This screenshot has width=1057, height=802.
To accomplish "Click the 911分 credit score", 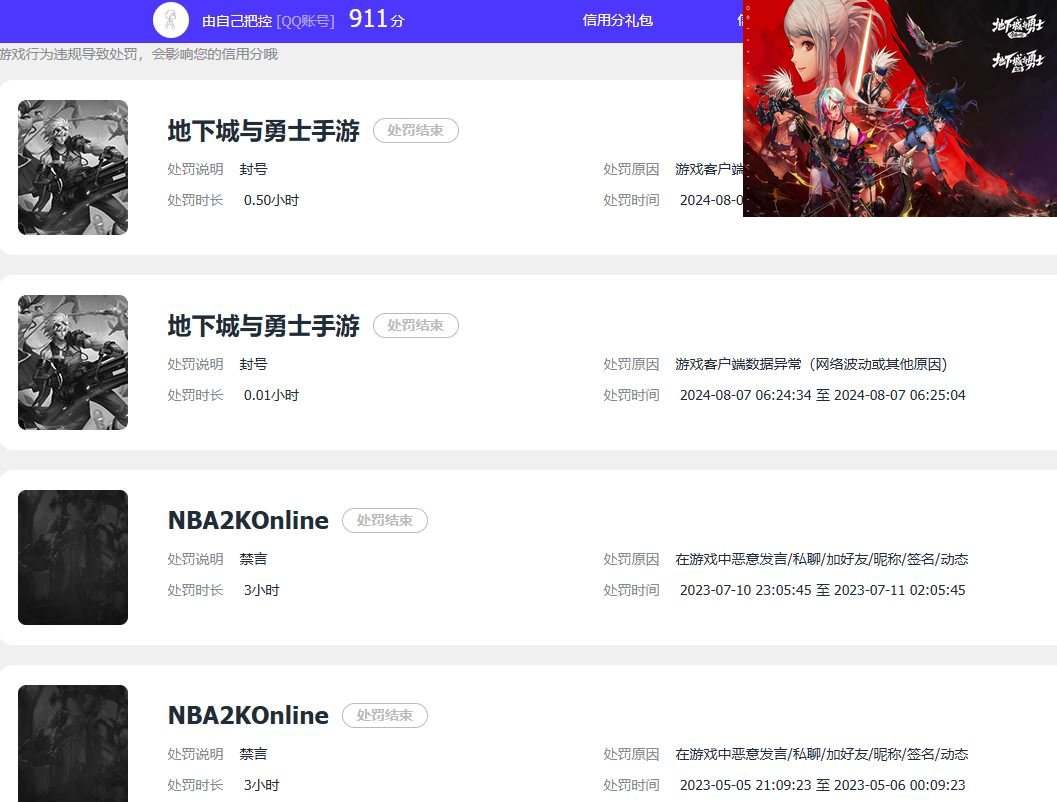I will 376,19.
